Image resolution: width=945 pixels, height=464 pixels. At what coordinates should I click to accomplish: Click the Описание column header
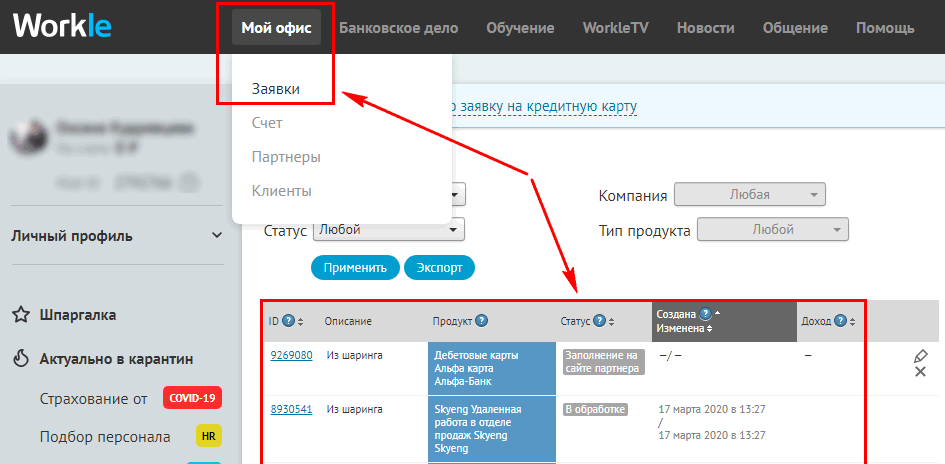(x=348, y=322)
